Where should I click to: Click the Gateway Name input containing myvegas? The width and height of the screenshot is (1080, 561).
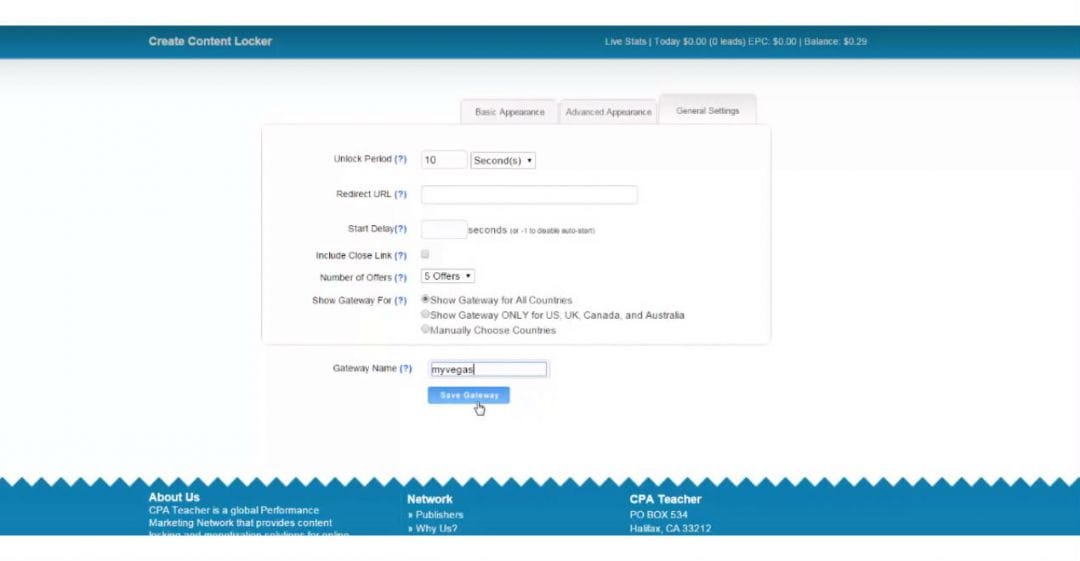488,369
